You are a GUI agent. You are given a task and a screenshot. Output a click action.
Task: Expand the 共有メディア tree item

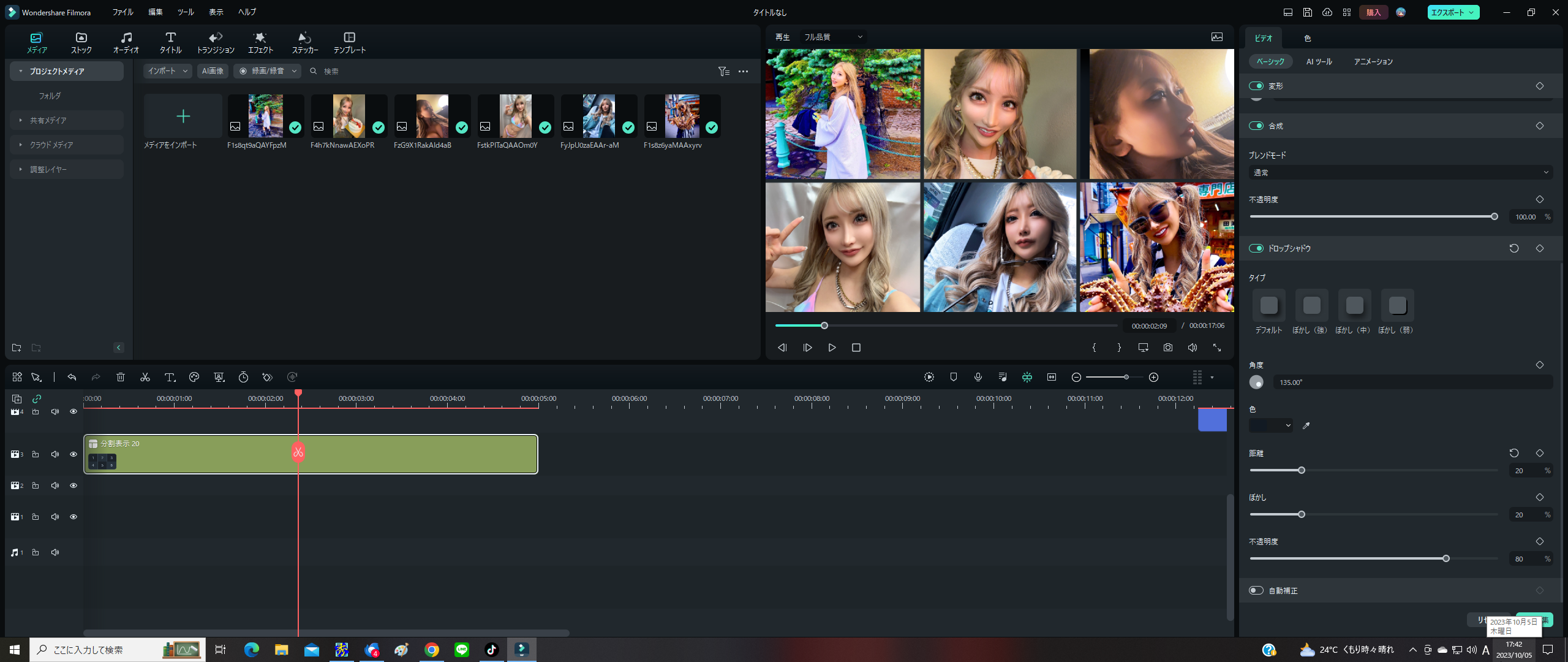[21, 120]
